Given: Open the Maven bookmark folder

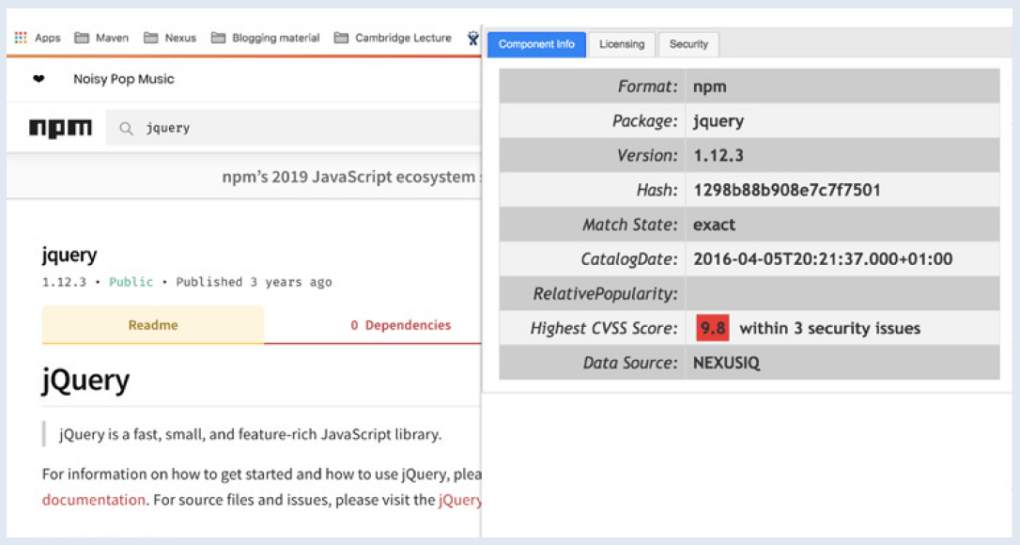Looking at the screenshot, I should tap(101, 38).
